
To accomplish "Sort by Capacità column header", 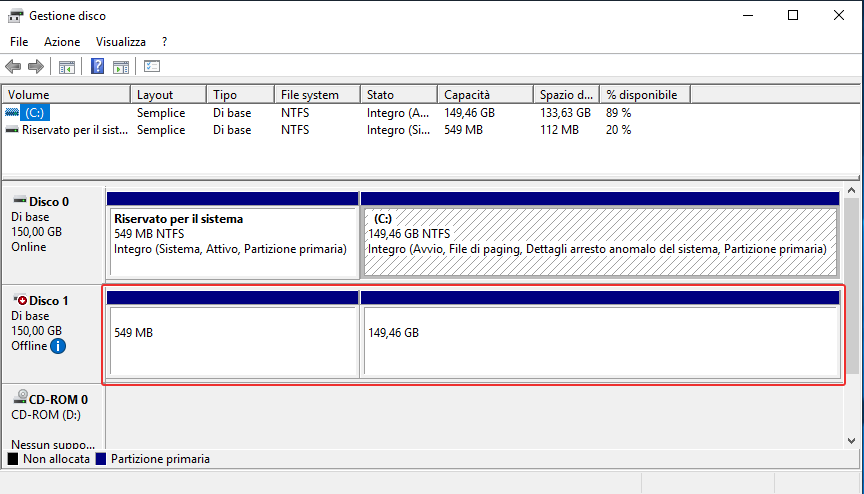I will pyautogui.click(x=485, y=95).
